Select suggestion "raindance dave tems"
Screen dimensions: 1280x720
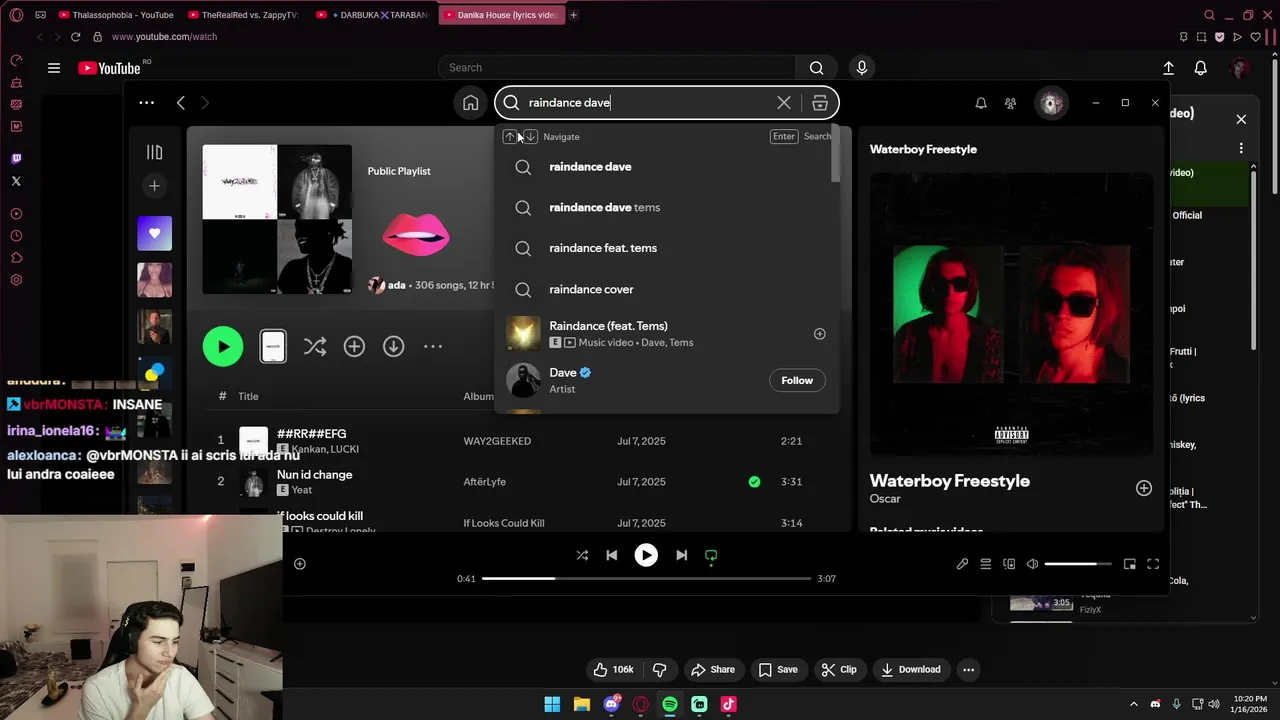coord(666,207)
